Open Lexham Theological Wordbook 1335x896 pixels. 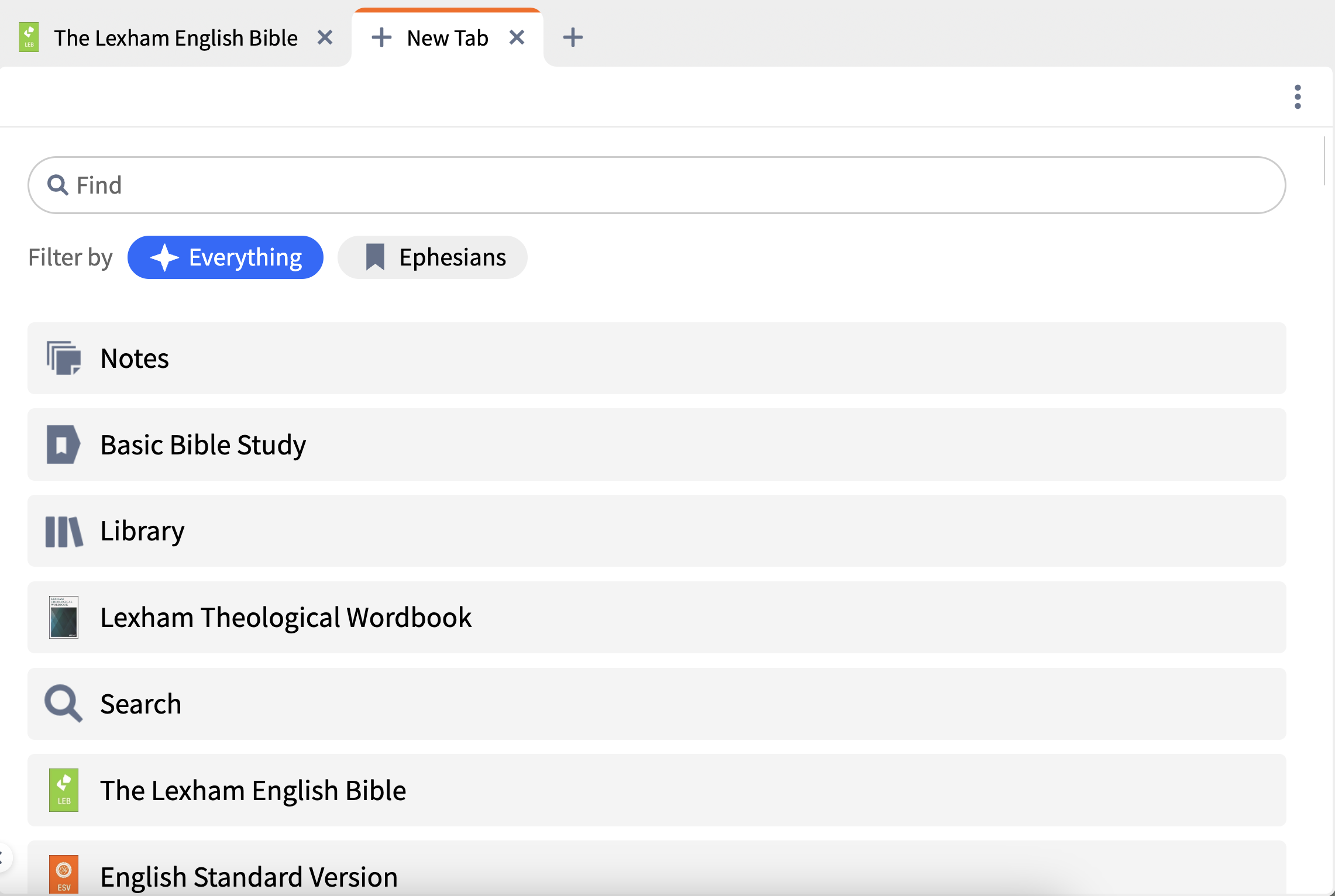[656, 617]
